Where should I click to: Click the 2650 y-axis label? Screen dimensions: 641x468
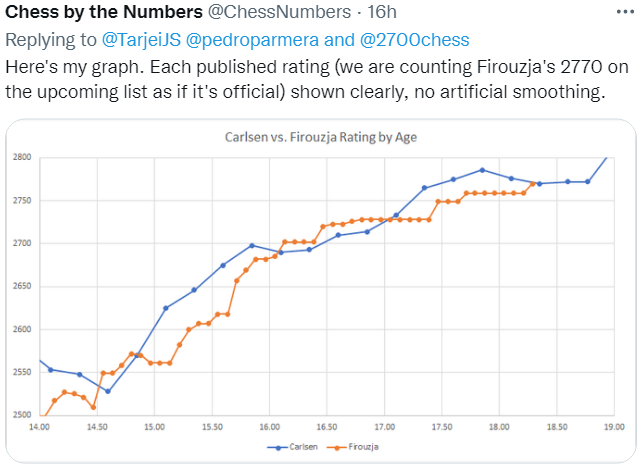click(x=24, y=287)
